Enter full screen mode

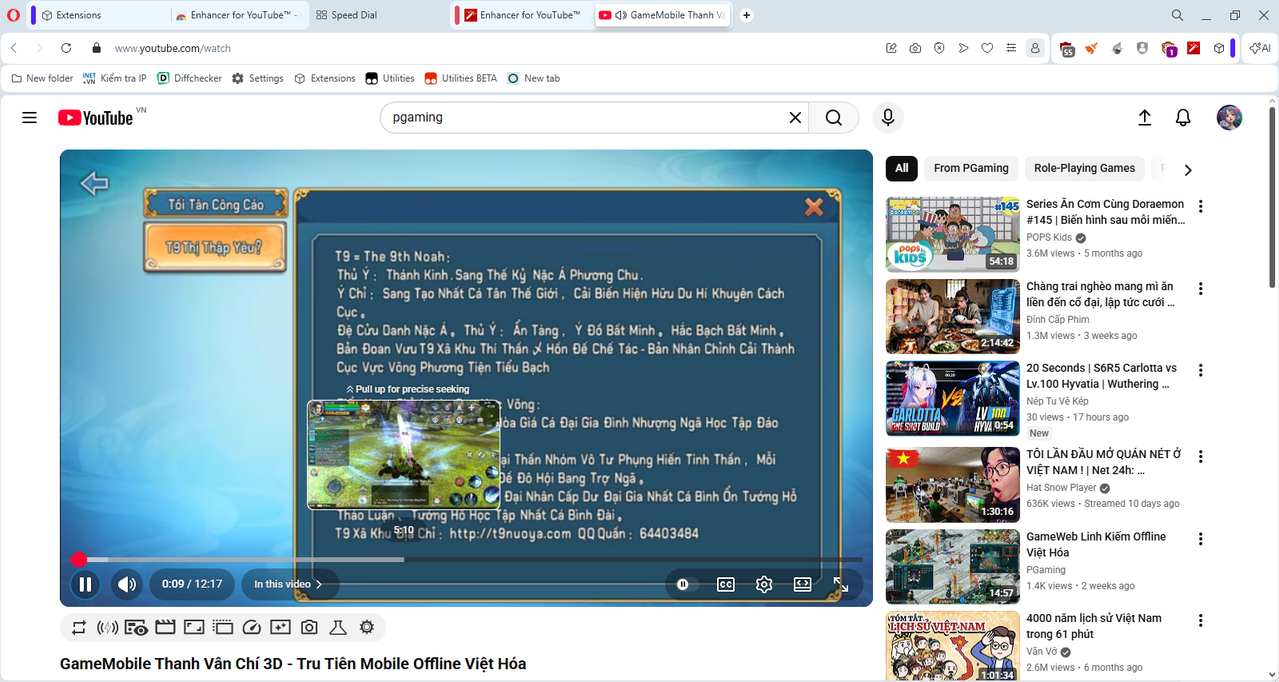click(x=841, y=584)
